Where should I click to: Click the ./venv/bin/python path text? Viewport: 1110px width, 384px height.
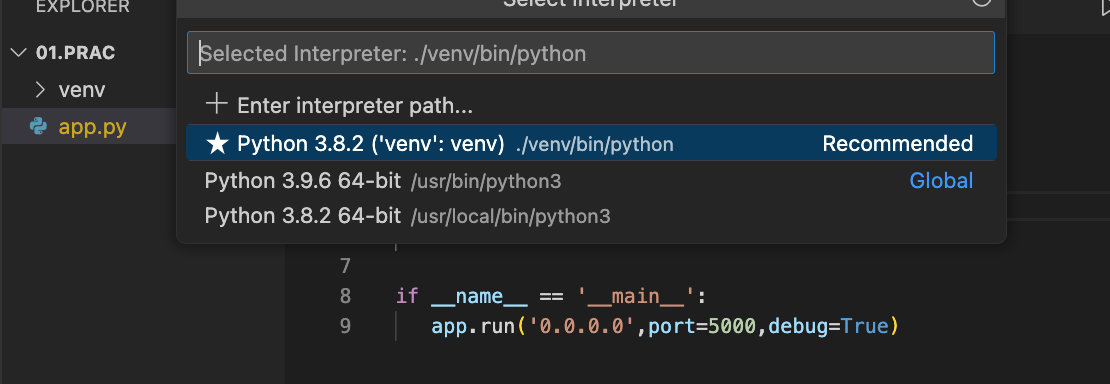pos(595,145)
